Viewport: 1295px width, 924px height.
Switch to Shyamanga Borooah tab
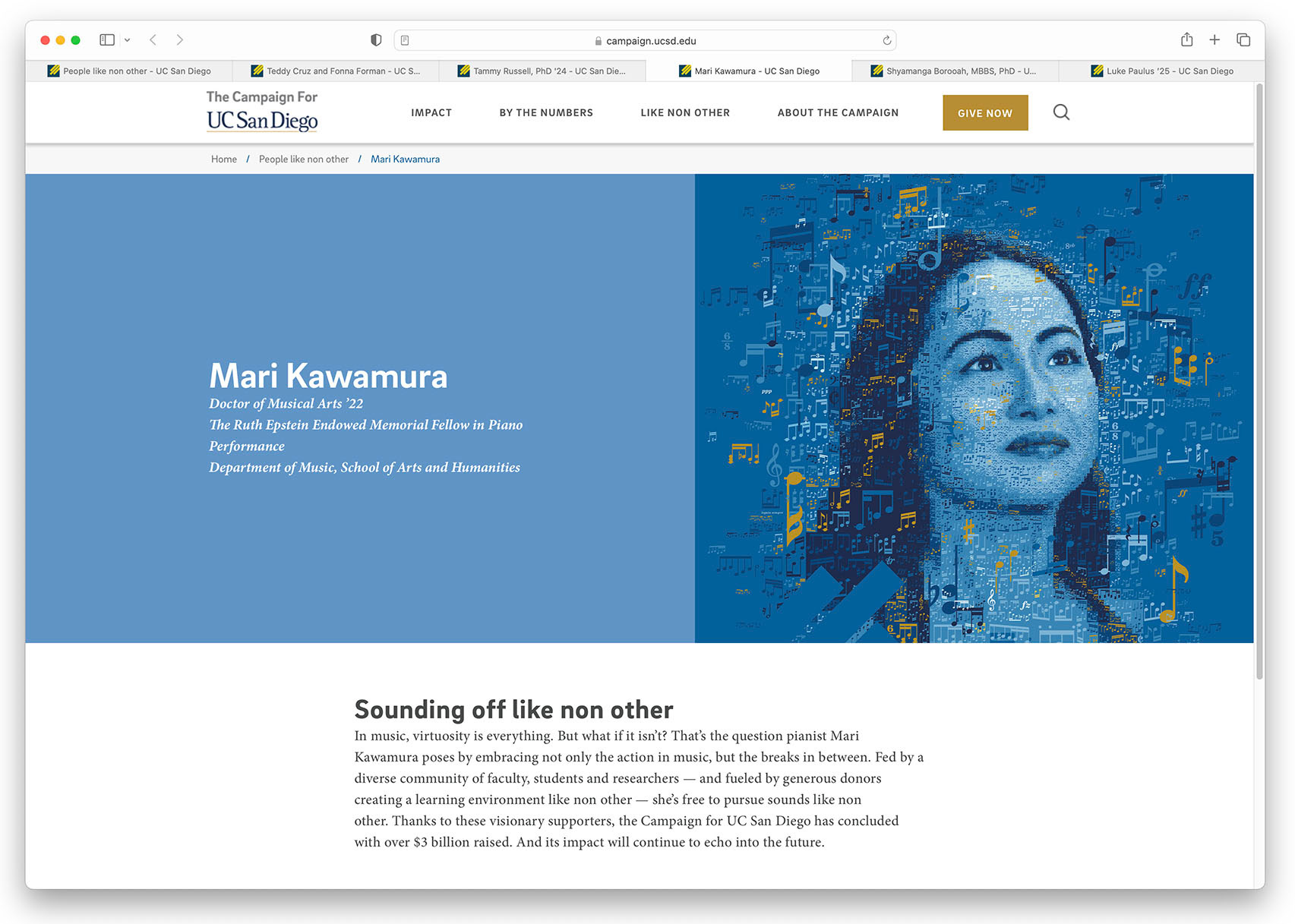(955, 71)
